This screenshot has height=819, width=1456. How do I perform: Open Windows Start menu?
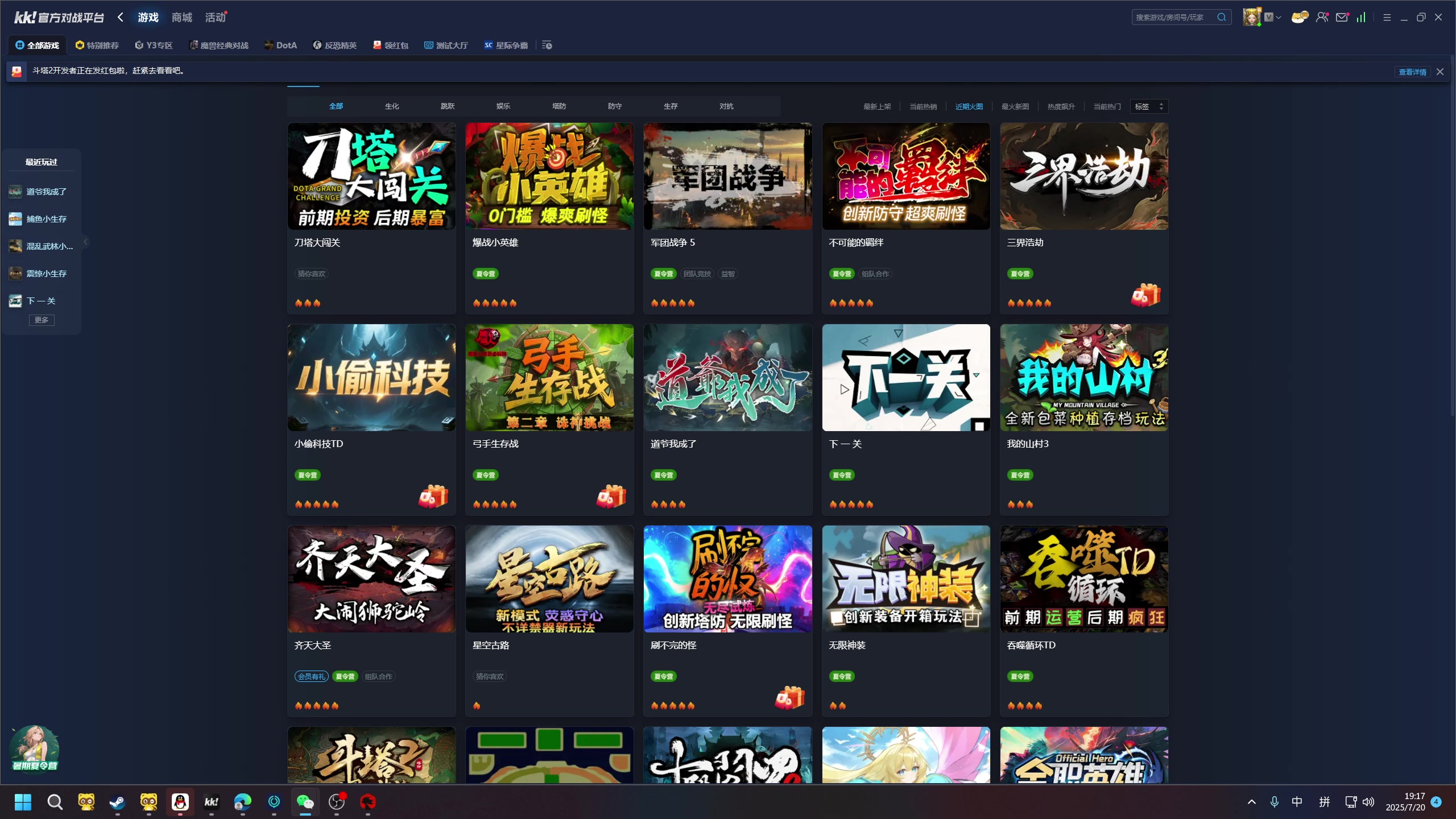click(x=23, y=802)
